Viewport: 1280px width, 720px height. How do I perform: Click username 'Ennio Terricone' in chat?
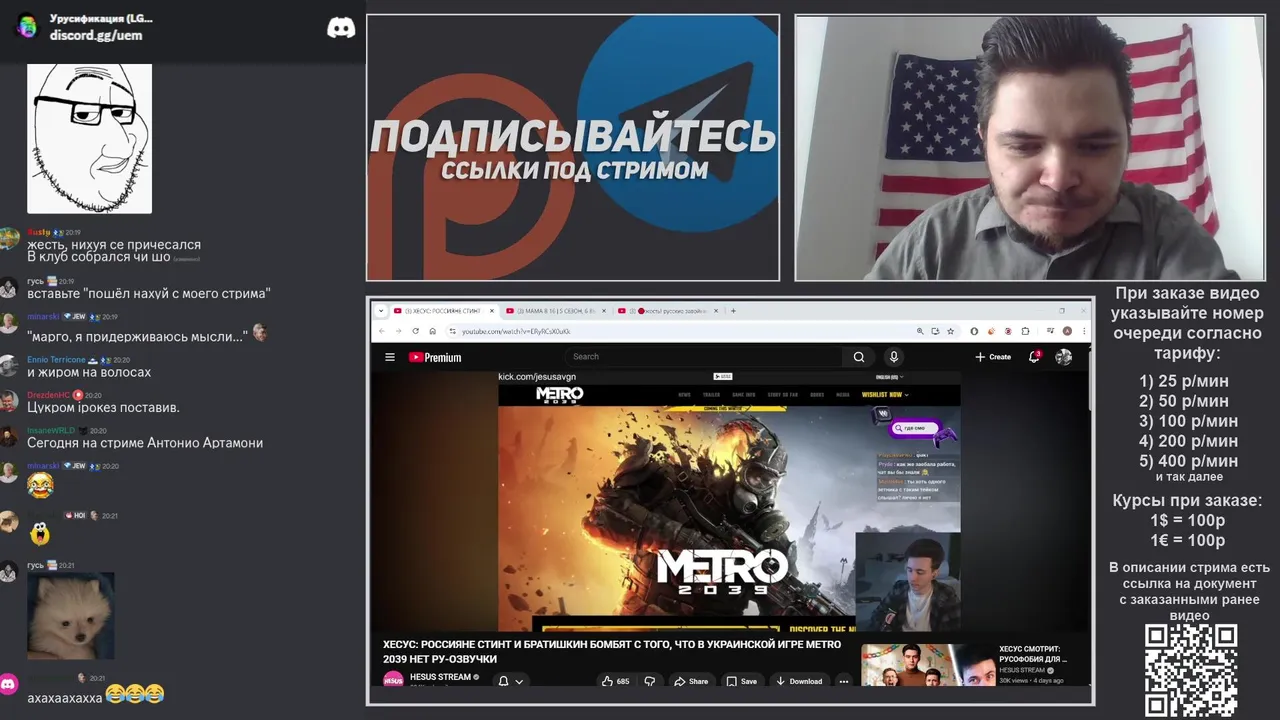pos(56,360)
